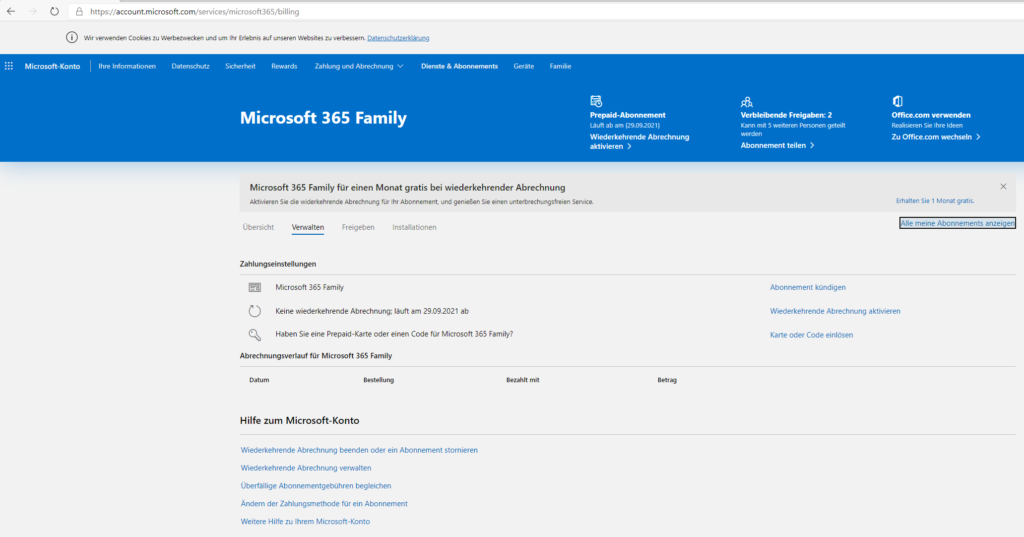
Task: Click Zu Office.com wechseln with chevron
Action: pos(935,136)
